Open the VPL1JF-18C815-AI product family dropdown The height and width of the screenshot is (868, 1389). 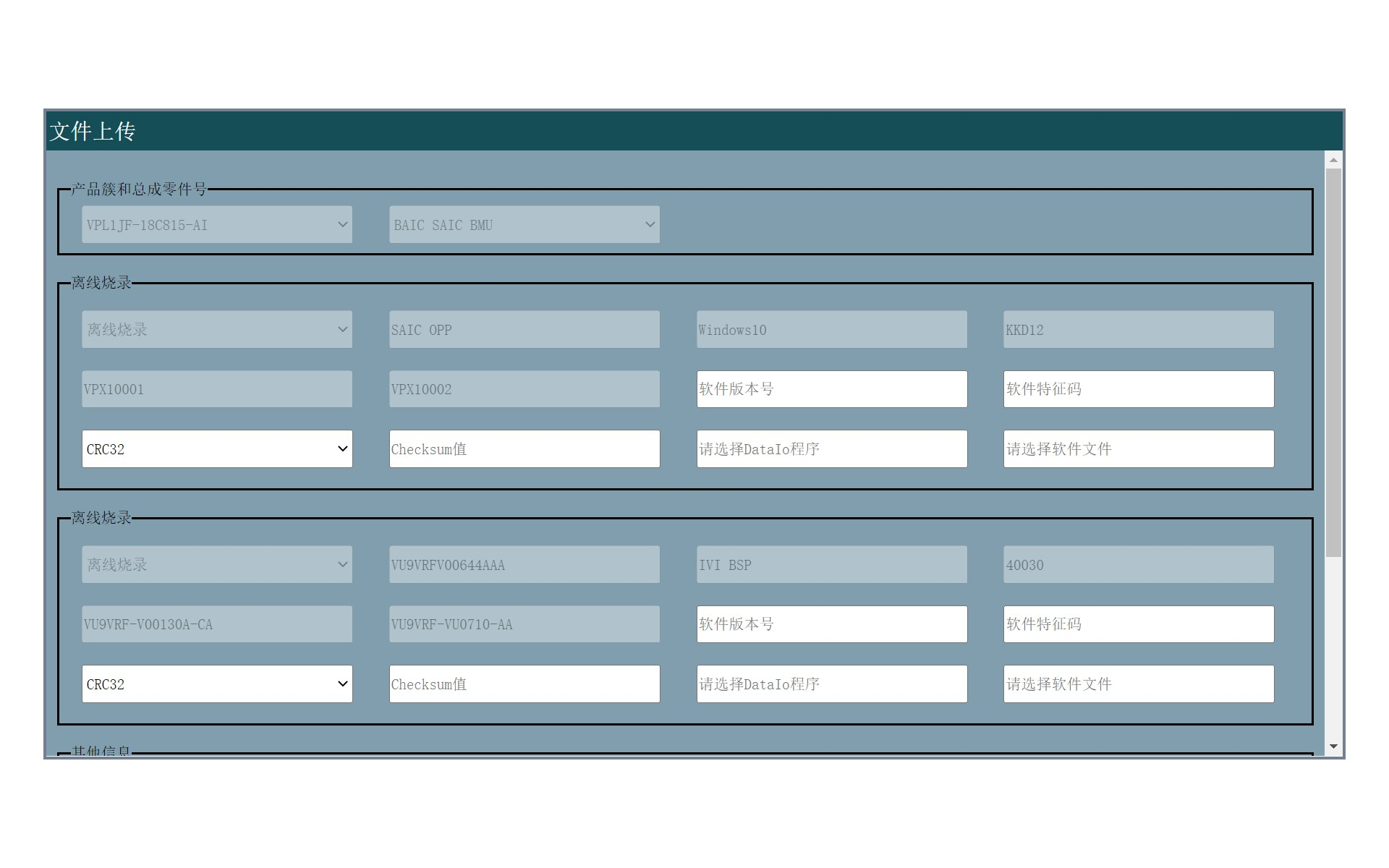pos(217,224)
